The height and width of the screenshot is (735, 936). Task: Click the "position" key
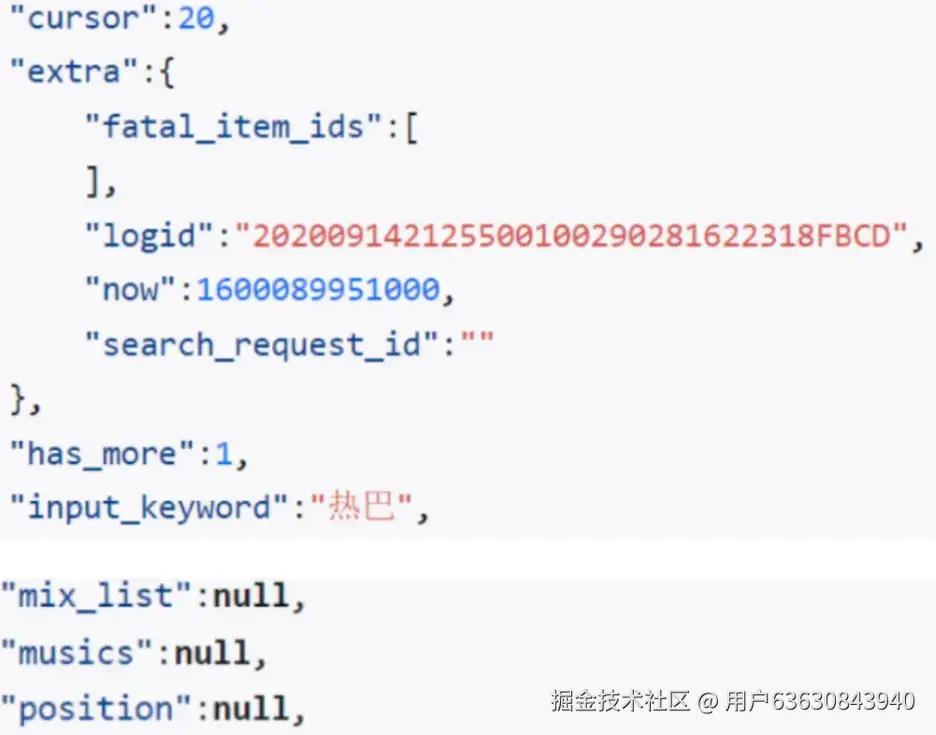(96, 709)
